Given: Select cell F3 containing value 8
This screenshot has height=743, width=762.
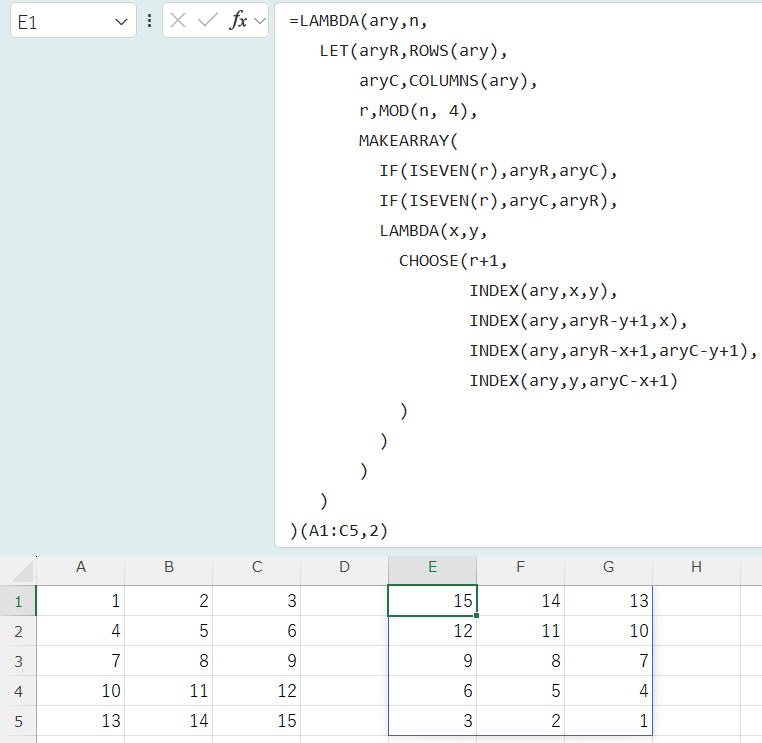Looking at the screenshot, I should tap(520, 661).
